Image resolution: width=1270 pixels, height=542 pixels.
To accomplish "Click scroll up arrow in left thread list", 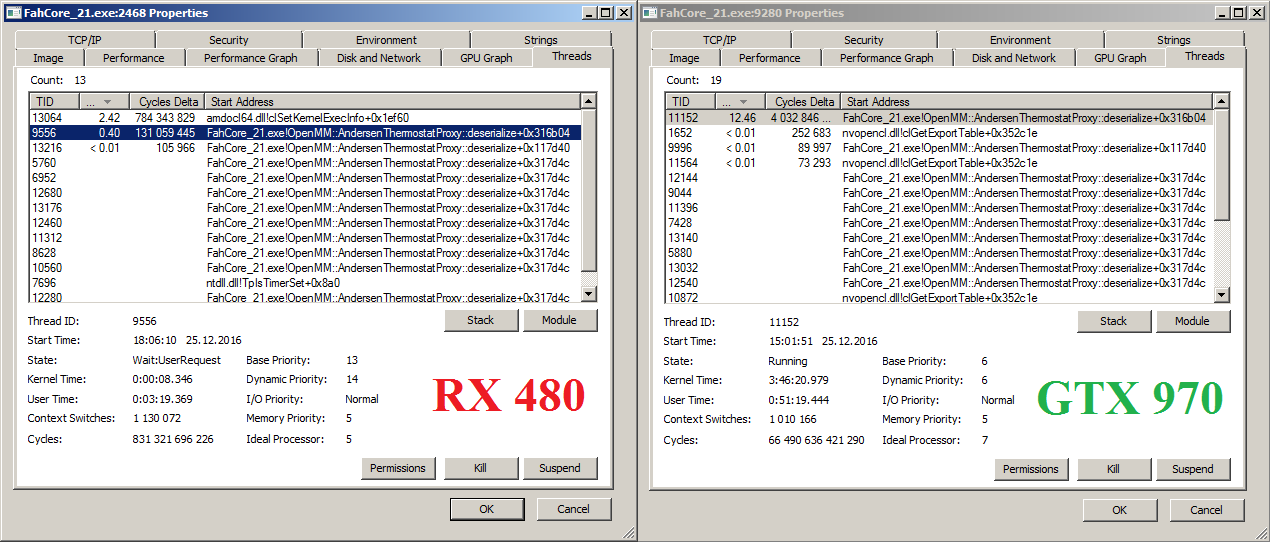I will click(x=588, y=102).
